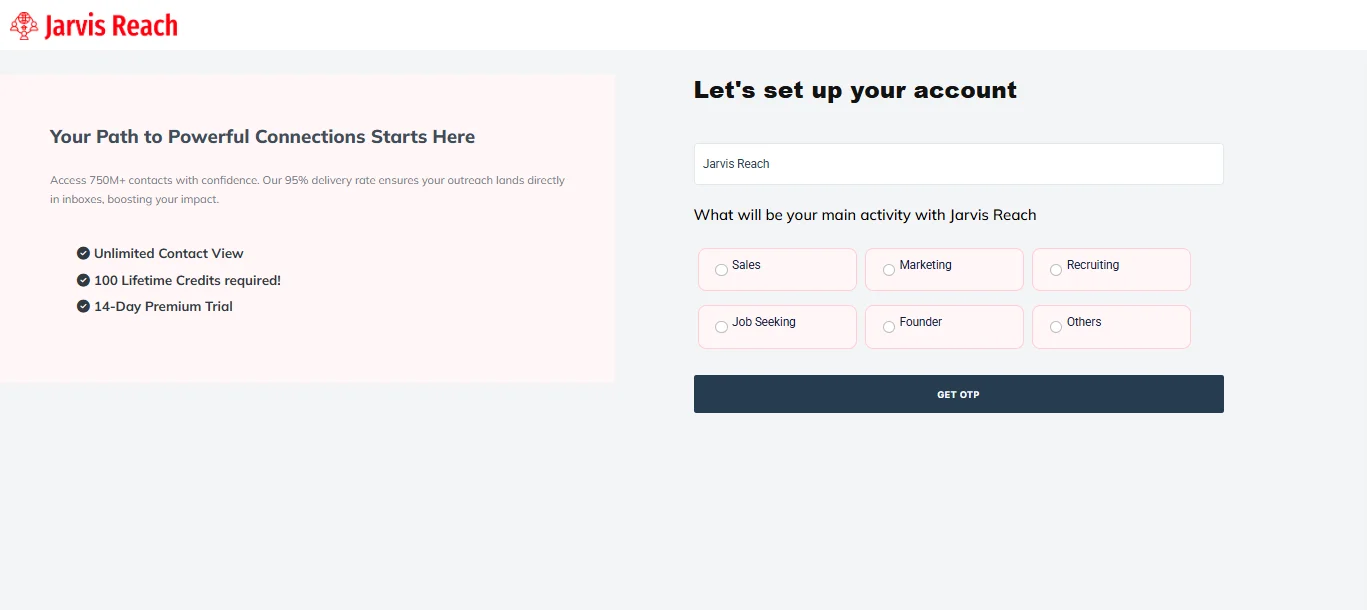Select the Sales radio button
This screenshot has height=610, width=1367.
click(x=721, y=269)
